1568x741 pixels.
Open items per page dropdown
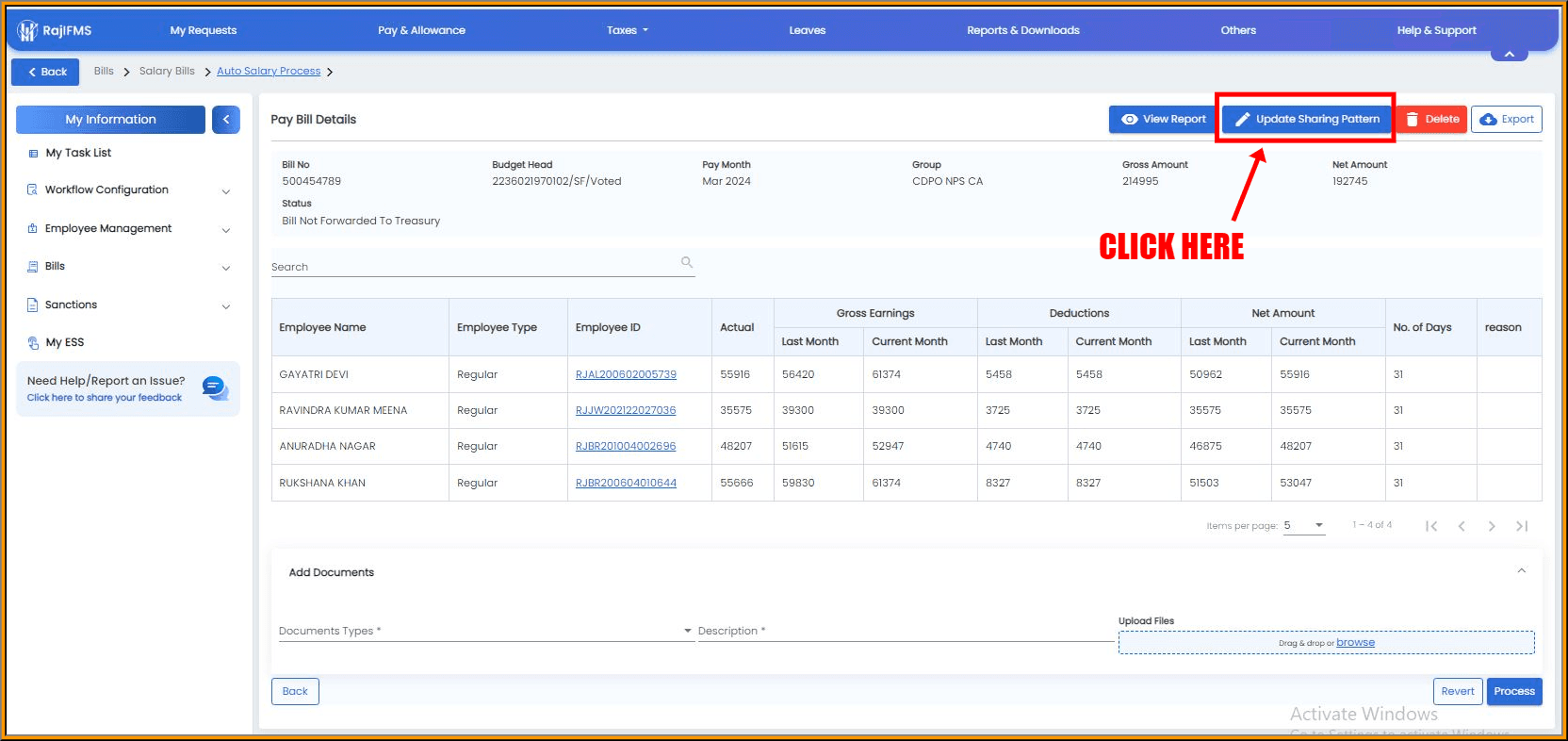point(1304,526)
